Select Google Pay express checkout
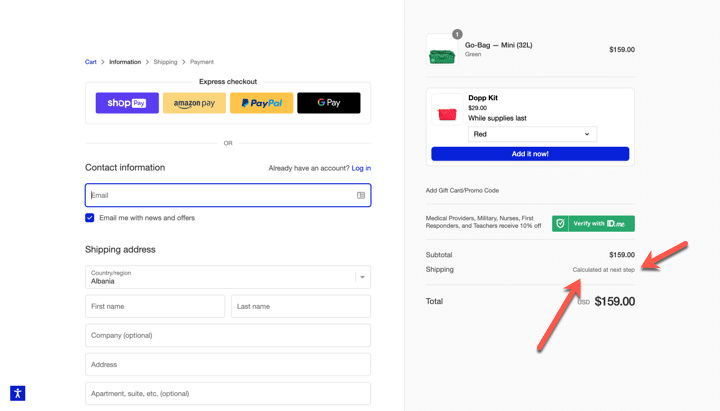This screenshot has height=411, width=720. point(329,103)
